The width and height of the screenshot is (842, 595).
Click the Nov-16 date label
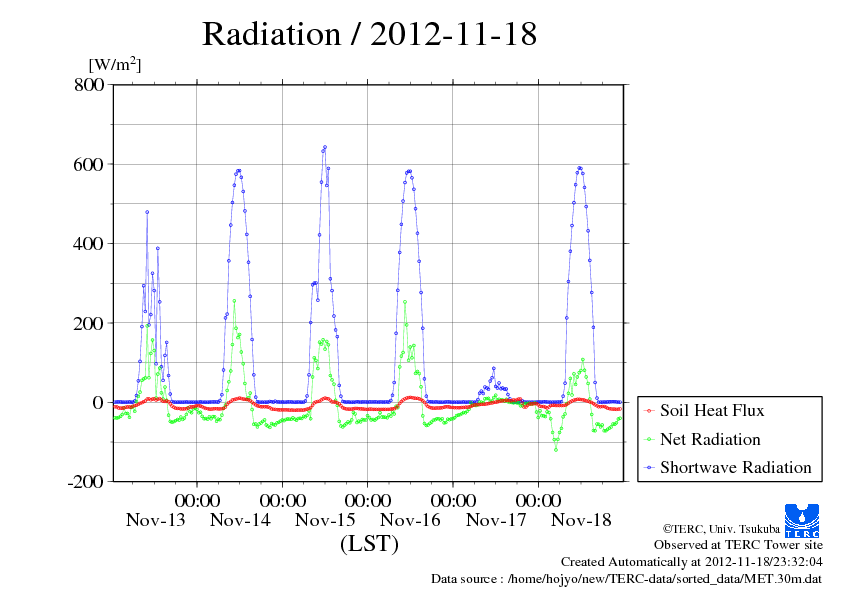point(410,520)
